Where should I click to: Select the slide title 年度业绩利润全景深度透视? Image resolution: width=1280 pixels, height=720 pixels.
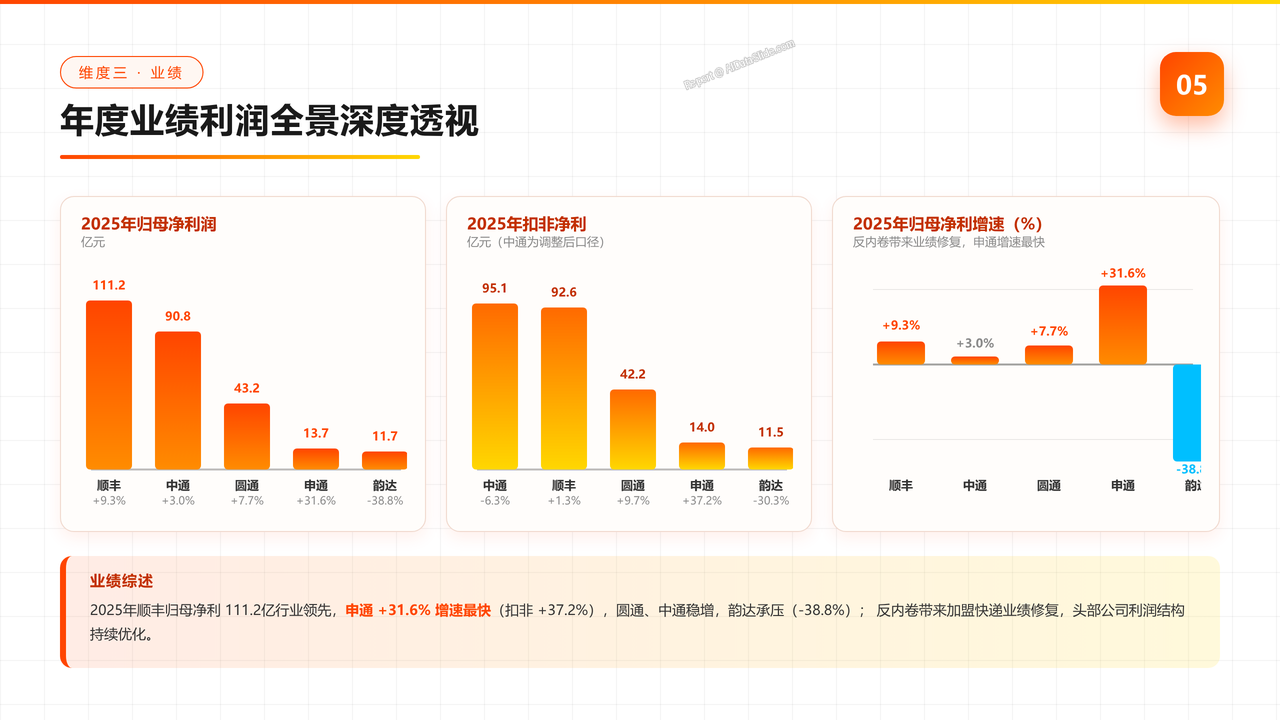click(269, 121)
